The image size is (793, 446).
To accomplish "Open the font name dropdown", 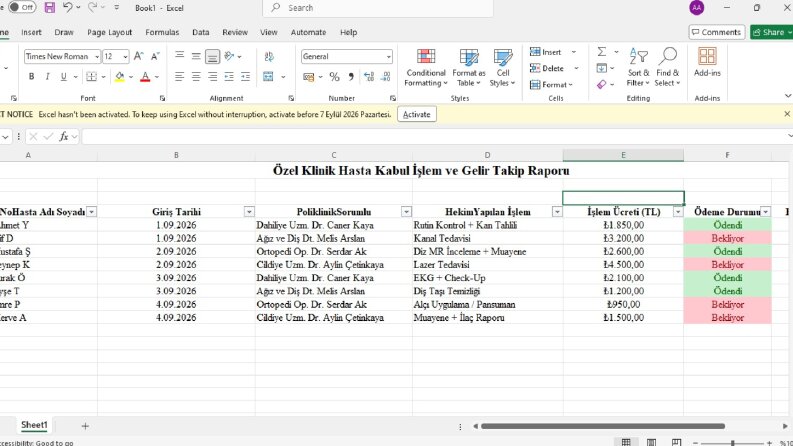I will pyautogui.click(x=97, y=57).
